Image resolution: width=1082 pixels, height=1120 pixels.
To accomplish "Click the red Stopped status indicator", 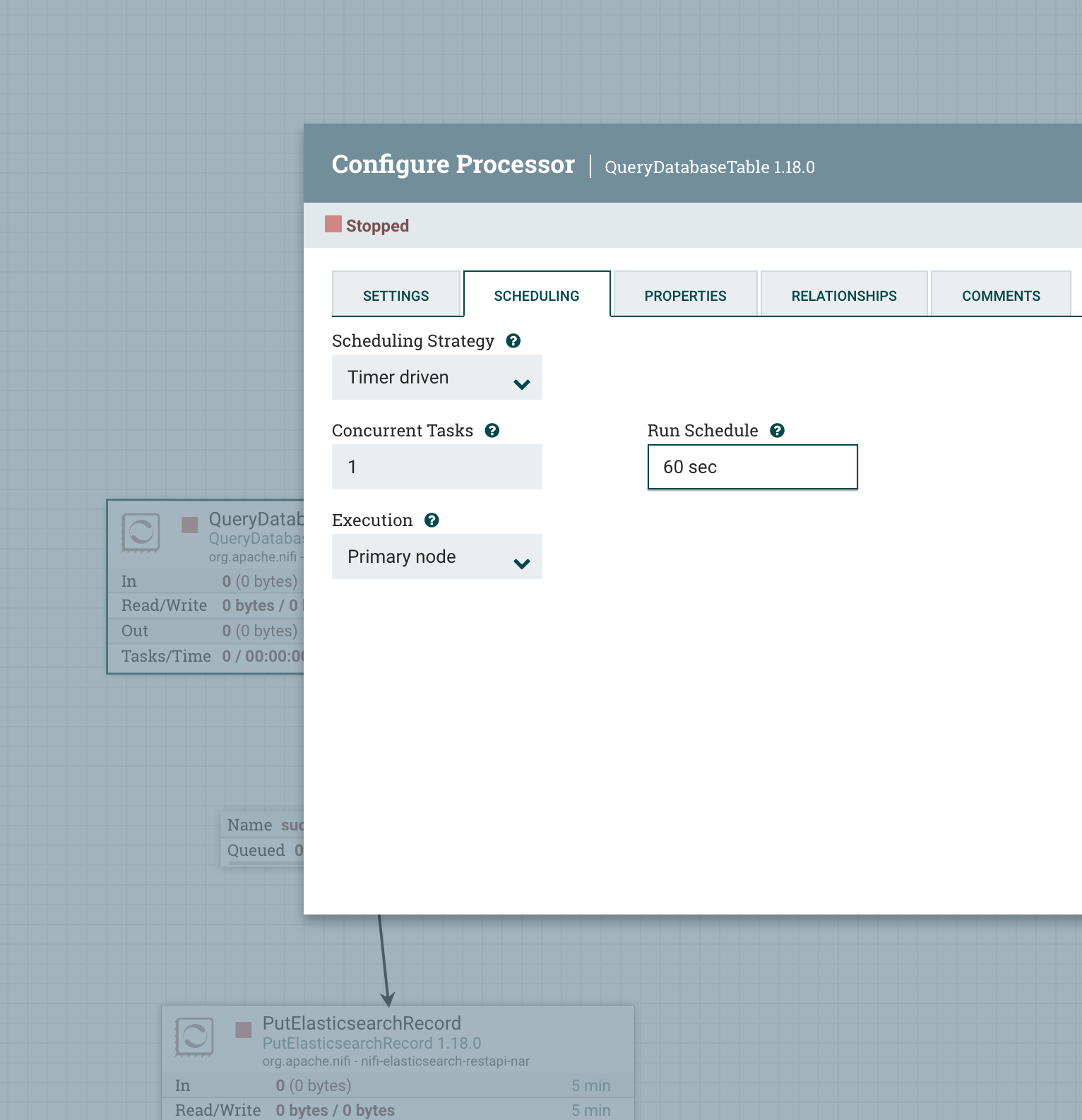I will pyautogui.click(x=333, y=224).
